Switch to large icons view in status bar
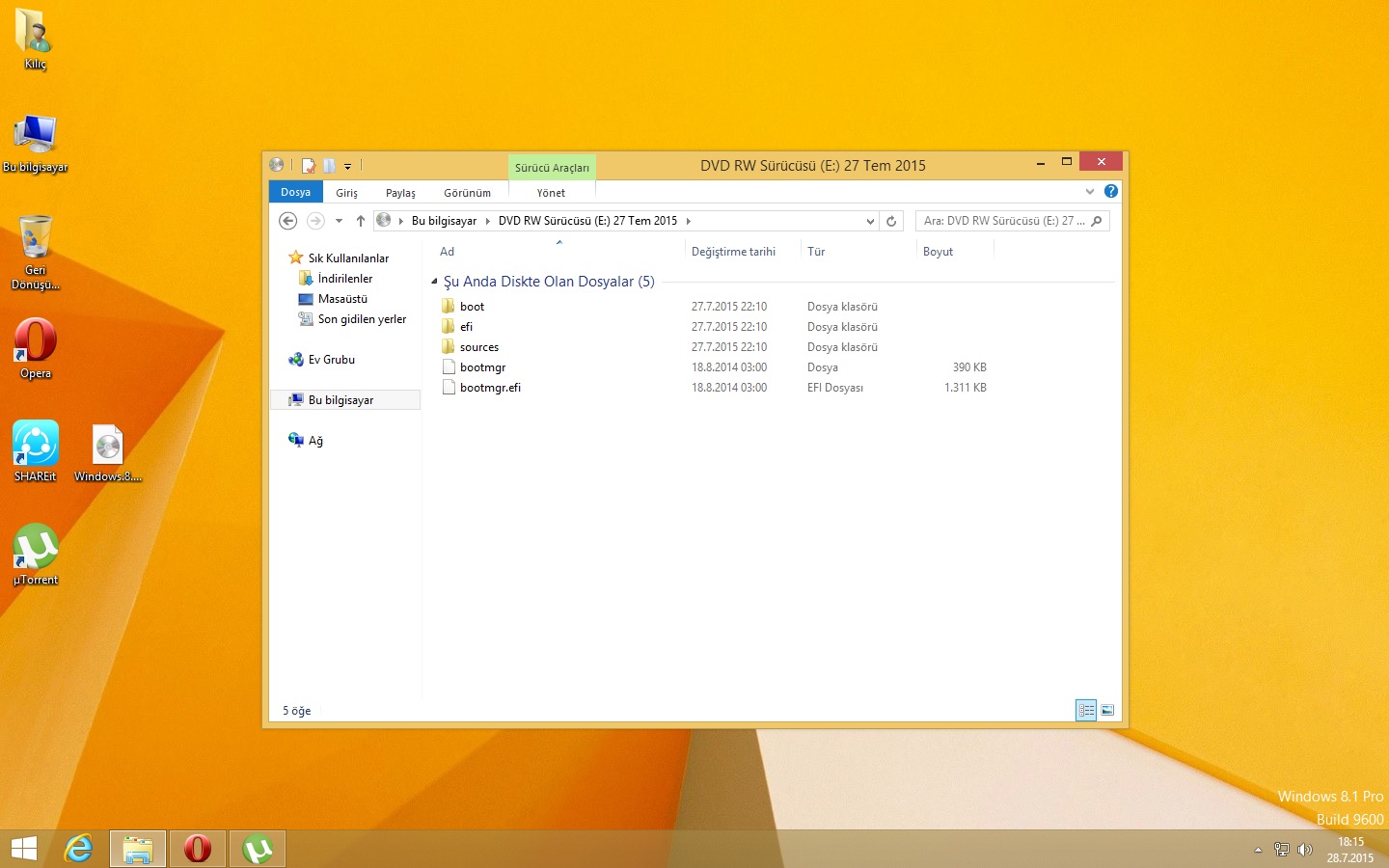Viewport: 1389px width, 868px height. click(1107, 711)
